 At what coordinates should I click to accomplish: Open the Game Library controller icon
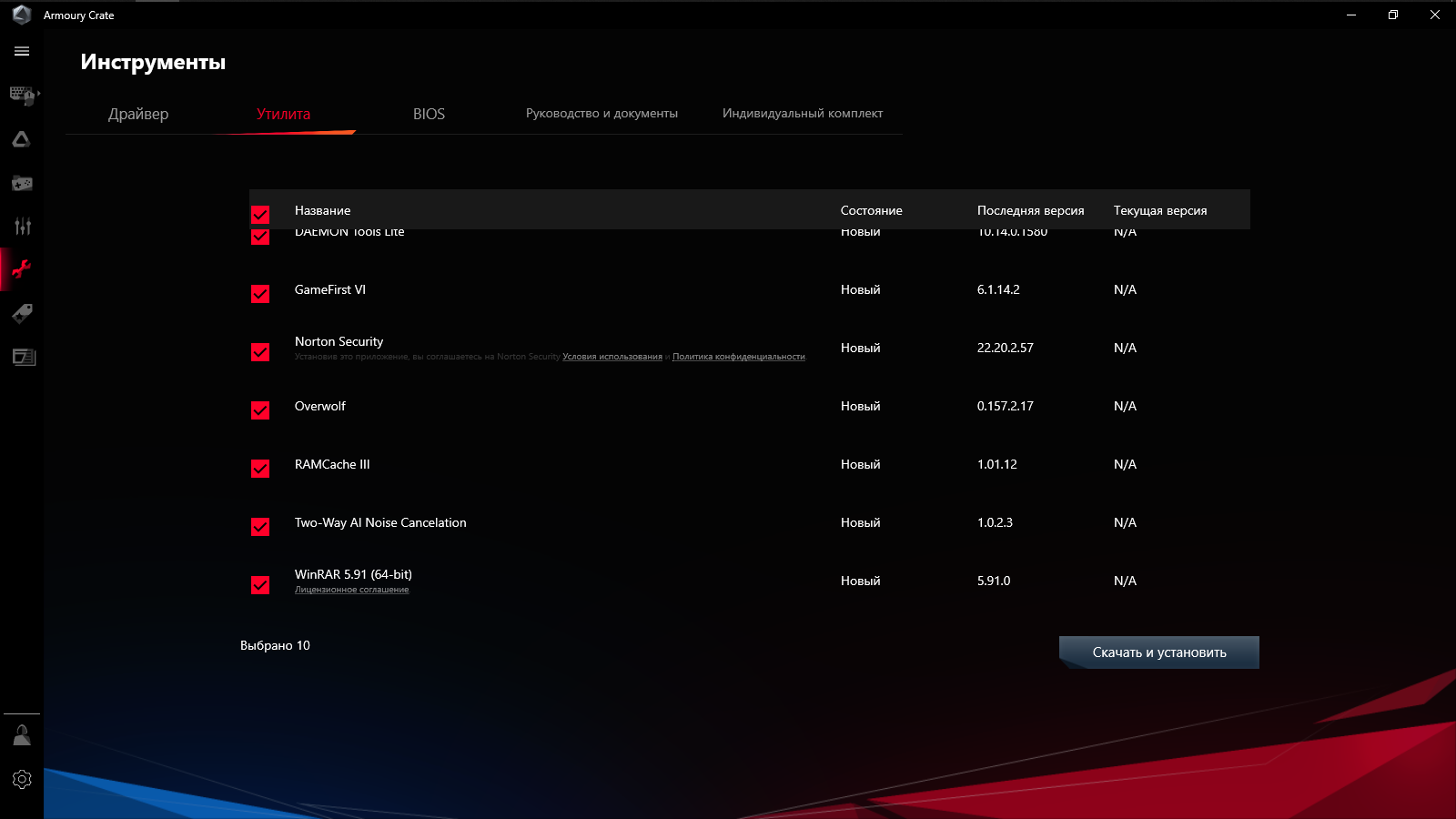click(22, 183)
